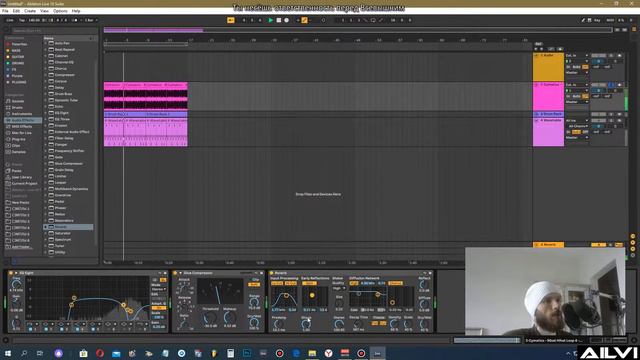Toggle Reverb device activator

pyautogui.click(x=271, y=273)
